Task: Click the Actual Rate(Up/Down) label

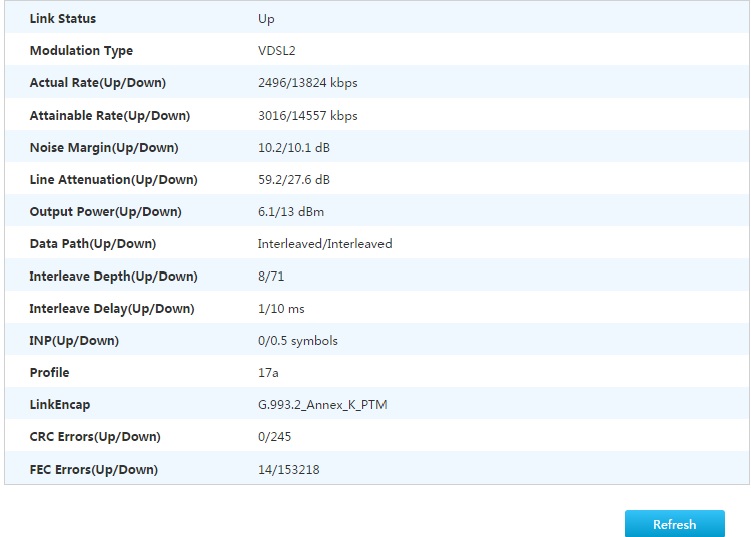Action: coord(98,83)
